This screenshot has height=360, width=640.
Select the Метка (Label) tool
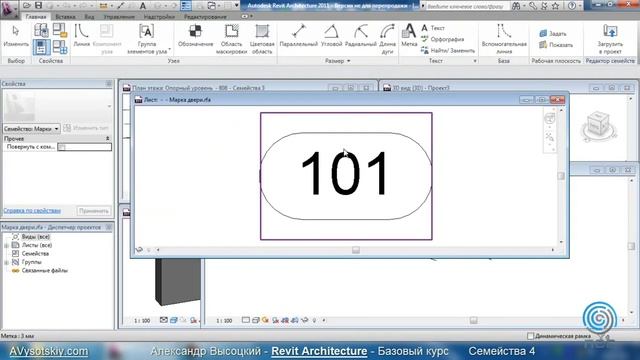(x=409, y=36)
